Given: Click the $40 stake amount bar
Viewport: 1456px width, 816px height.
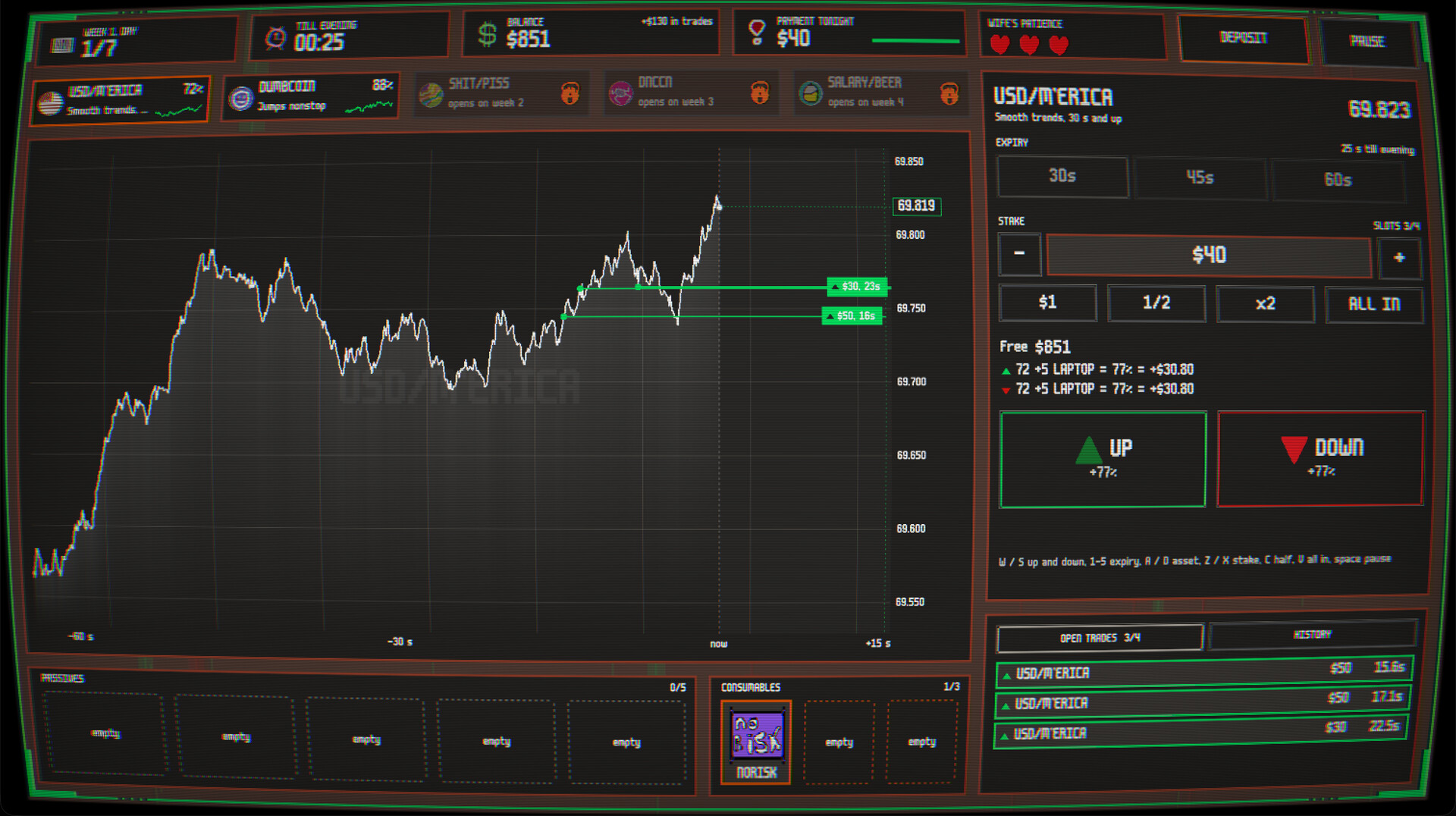Looking at the screenshot, I should tap(1209, 256).
